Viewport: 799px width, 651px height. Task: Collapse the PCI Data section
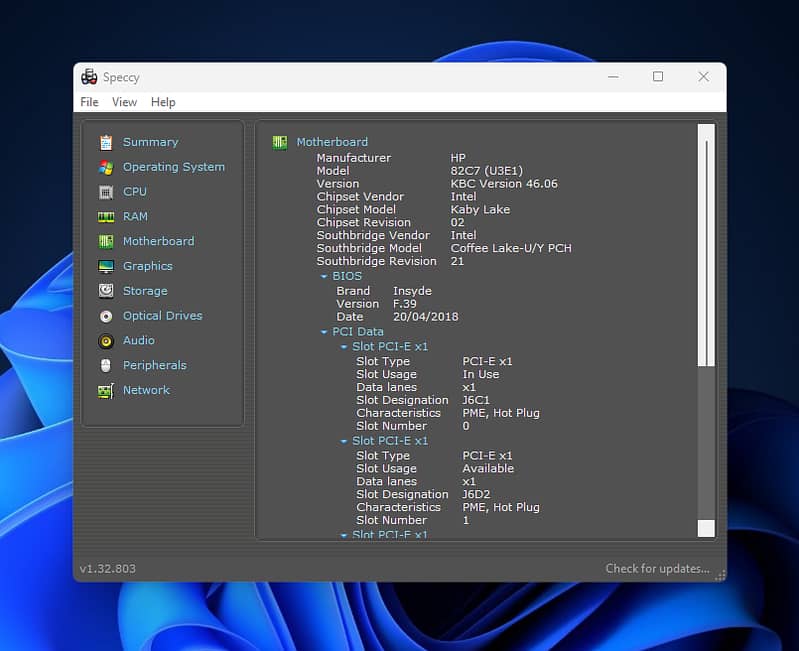324,332
